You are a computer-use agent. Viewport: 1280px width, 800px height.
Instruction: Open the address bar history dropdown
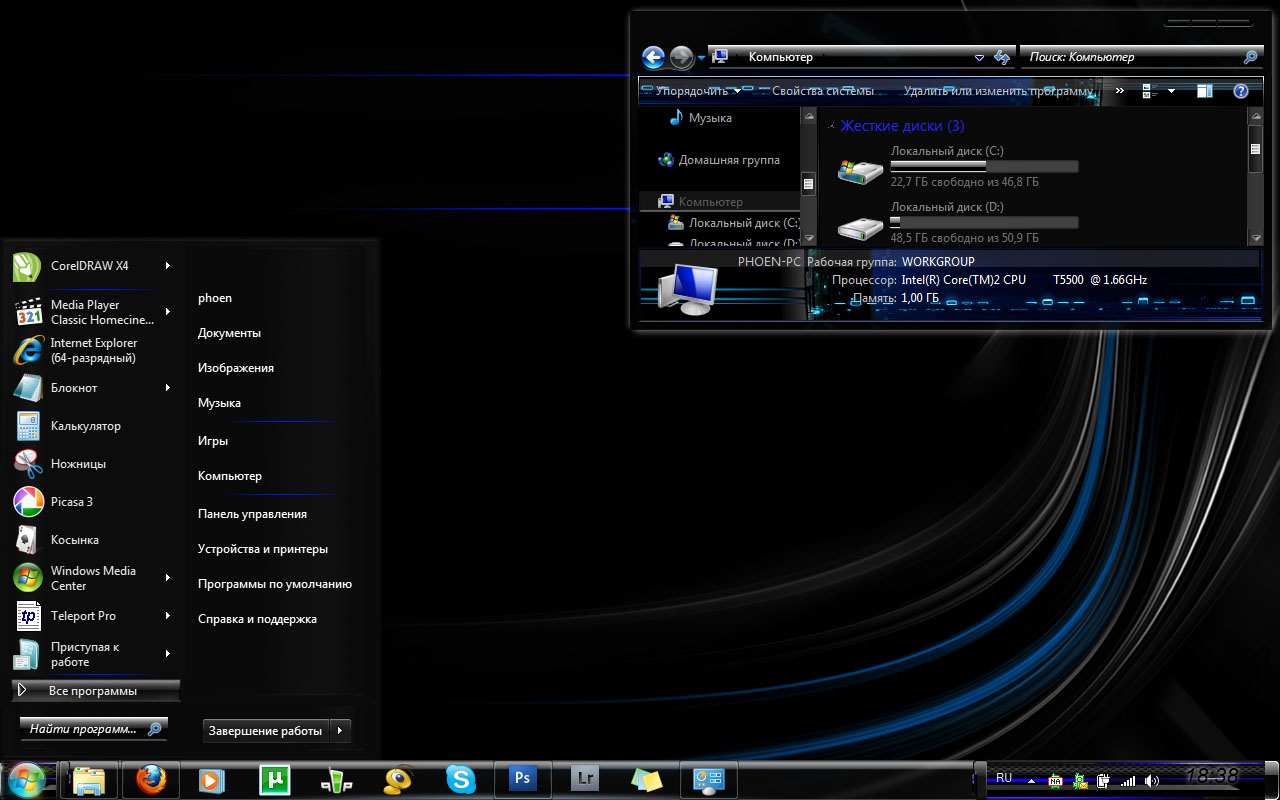pyautogui.click(x=979, y=58)
